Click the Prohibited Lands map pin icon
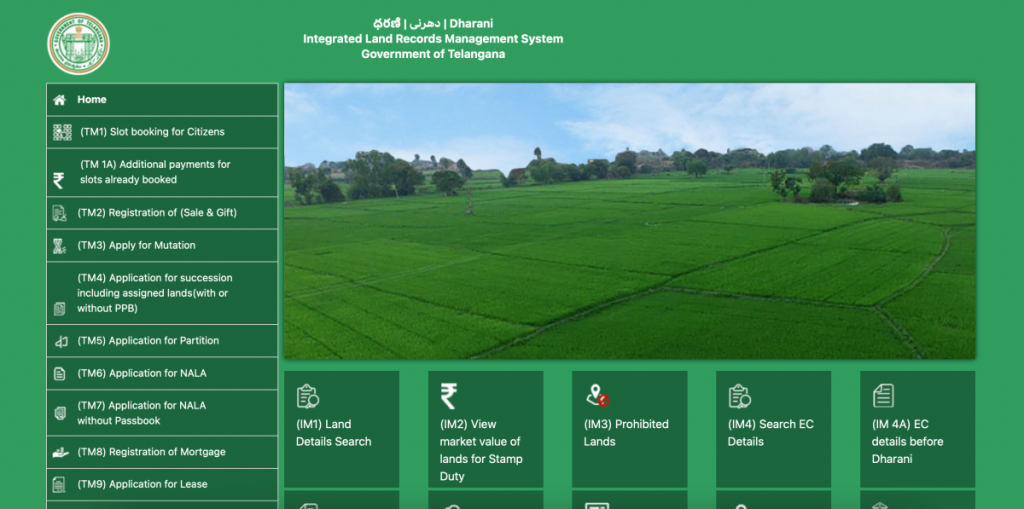 pyautogui.click(x=597, y=396)
